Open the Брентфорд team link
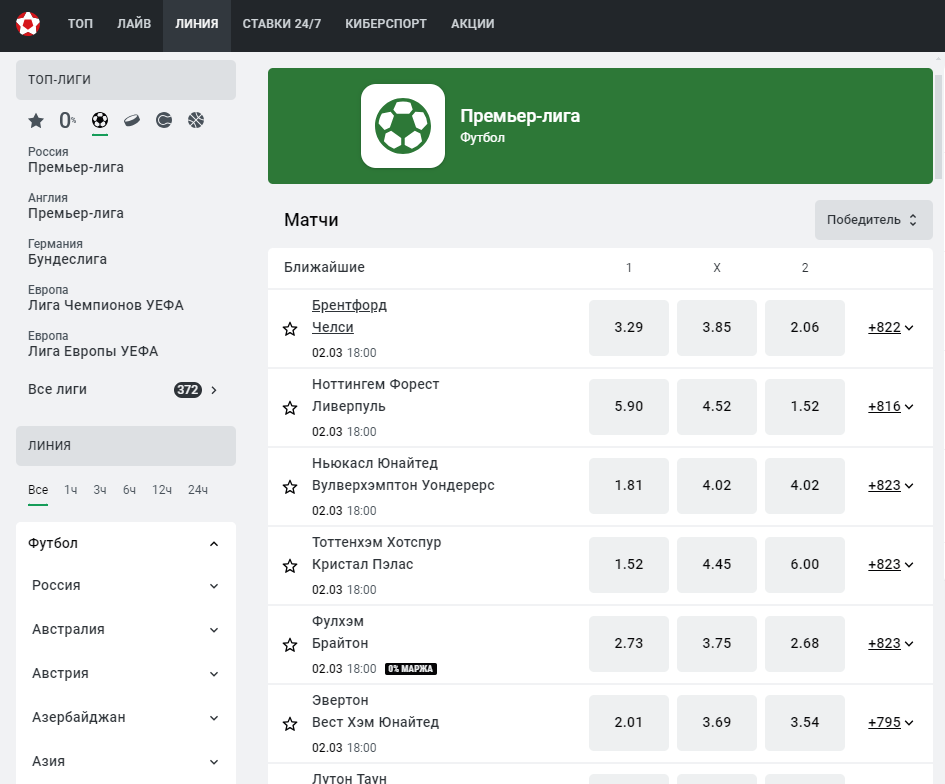Image resolution: width=945 pixels, height=784 pixels. click(349, 305)
